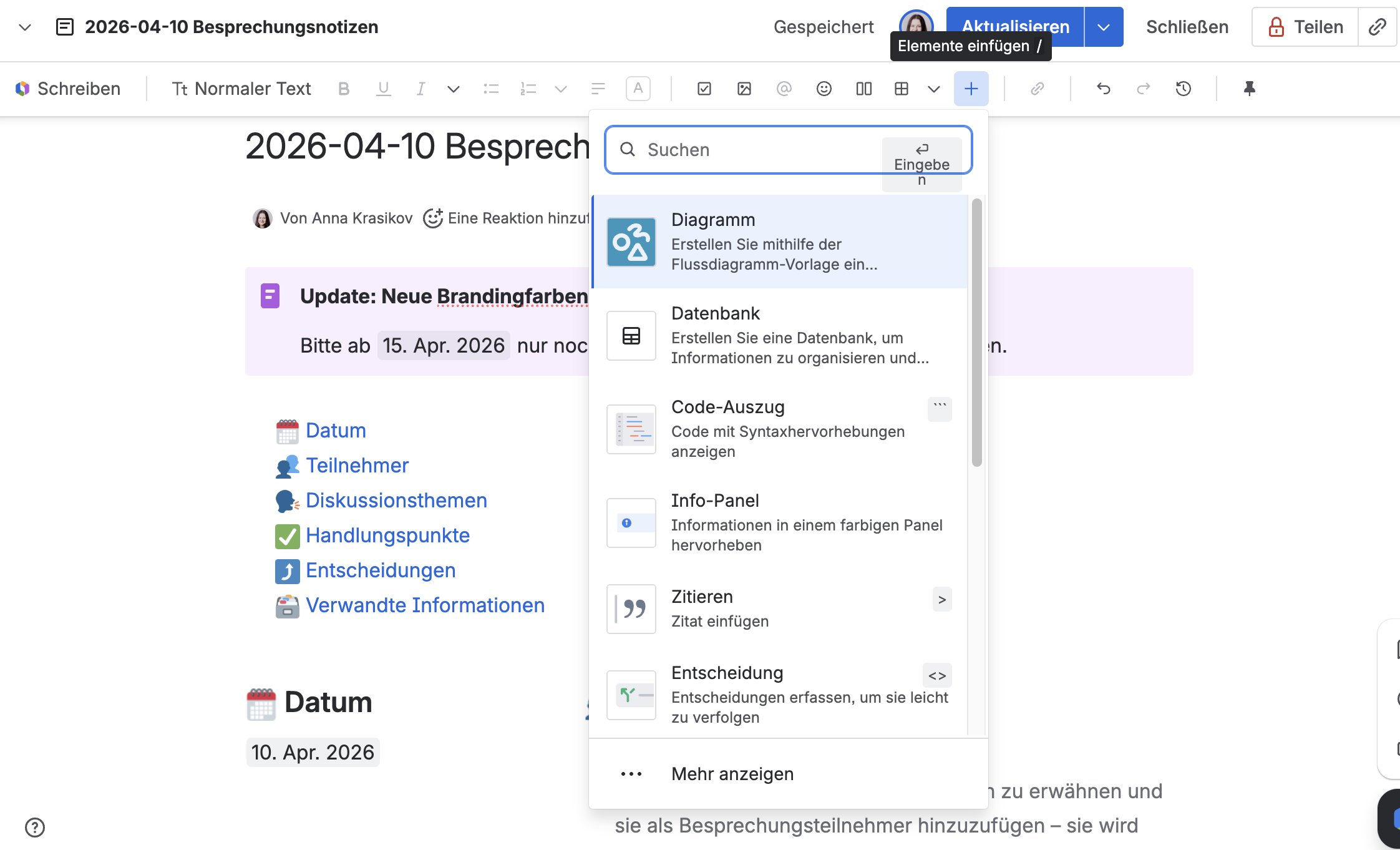Open text alignment options
Image resolution: width=1400 pixels, height=850 pixels.
click(598, 89)
